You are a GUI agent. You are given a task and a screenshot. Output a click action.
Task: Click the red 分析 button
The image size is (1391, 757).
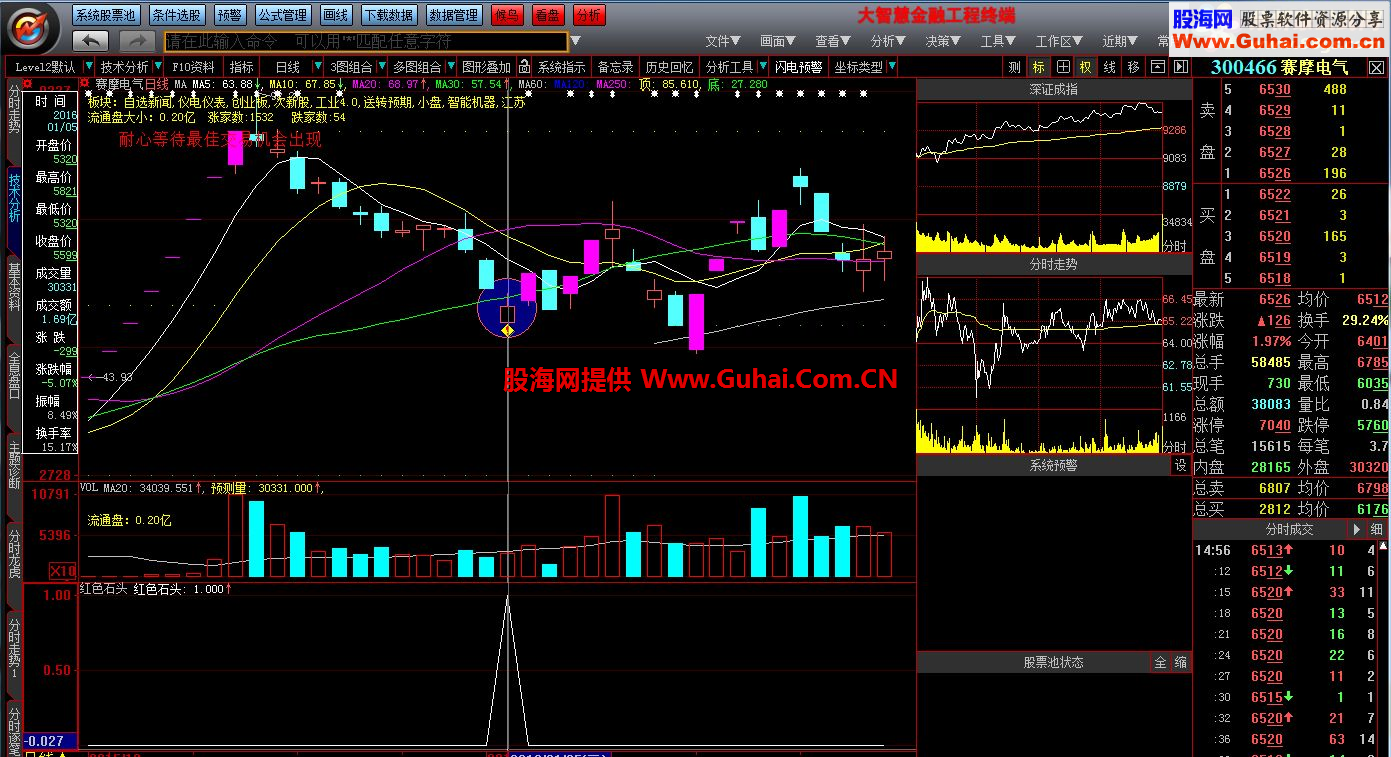point(589,15)
